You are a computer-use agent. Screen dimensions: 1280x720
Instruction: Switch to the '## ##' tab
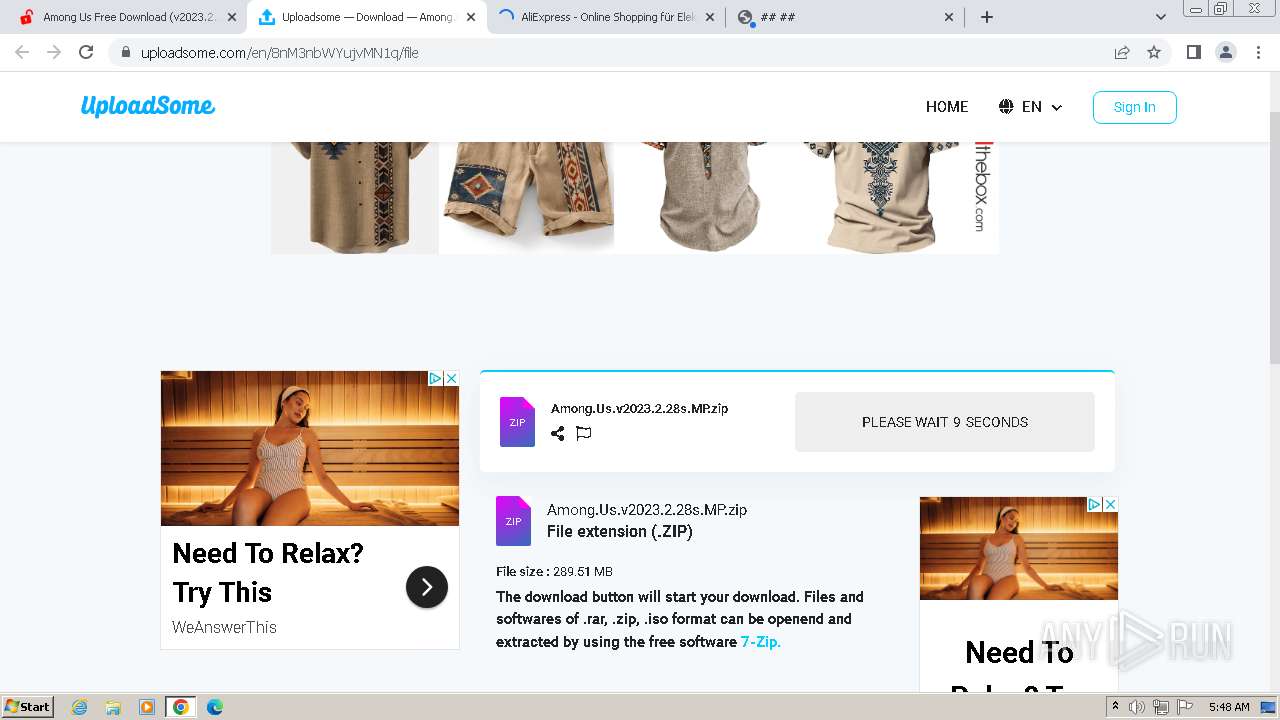[x=844, y=17]
